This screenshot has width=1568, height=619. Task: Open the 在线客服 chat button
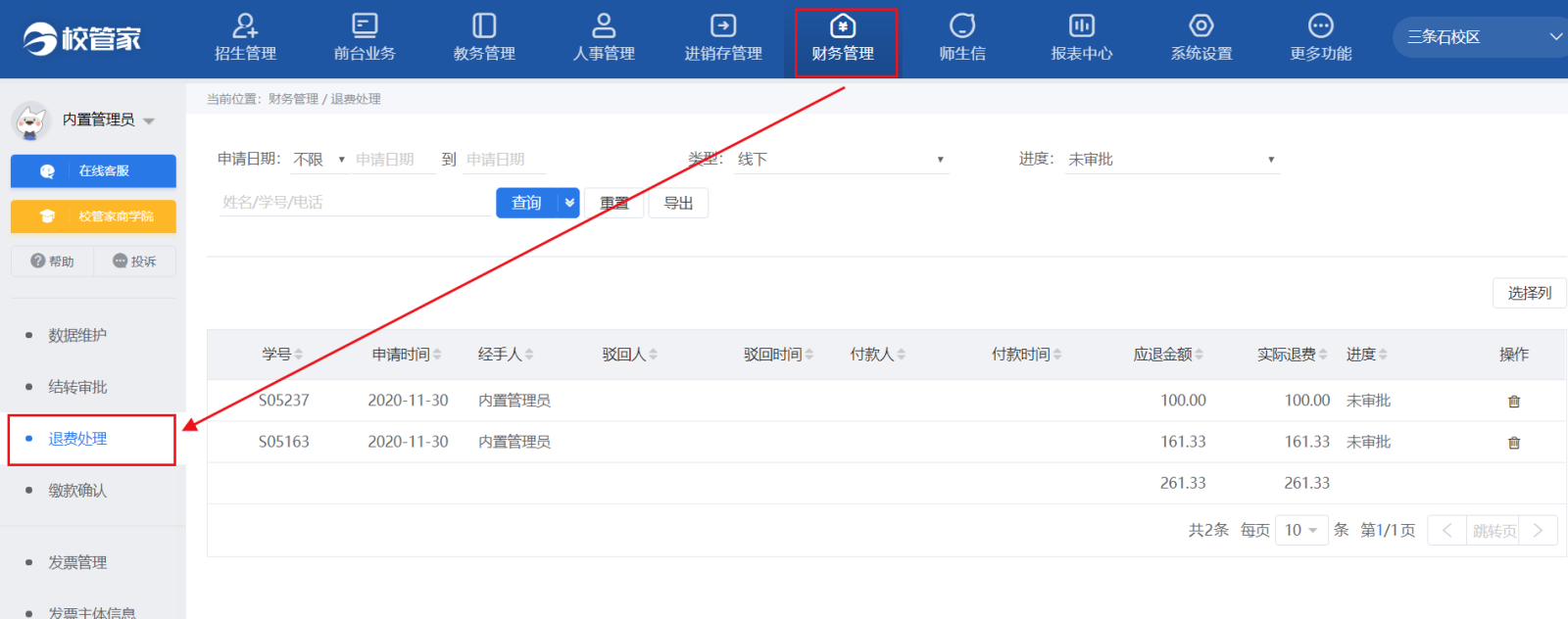(x=93, y=170)
